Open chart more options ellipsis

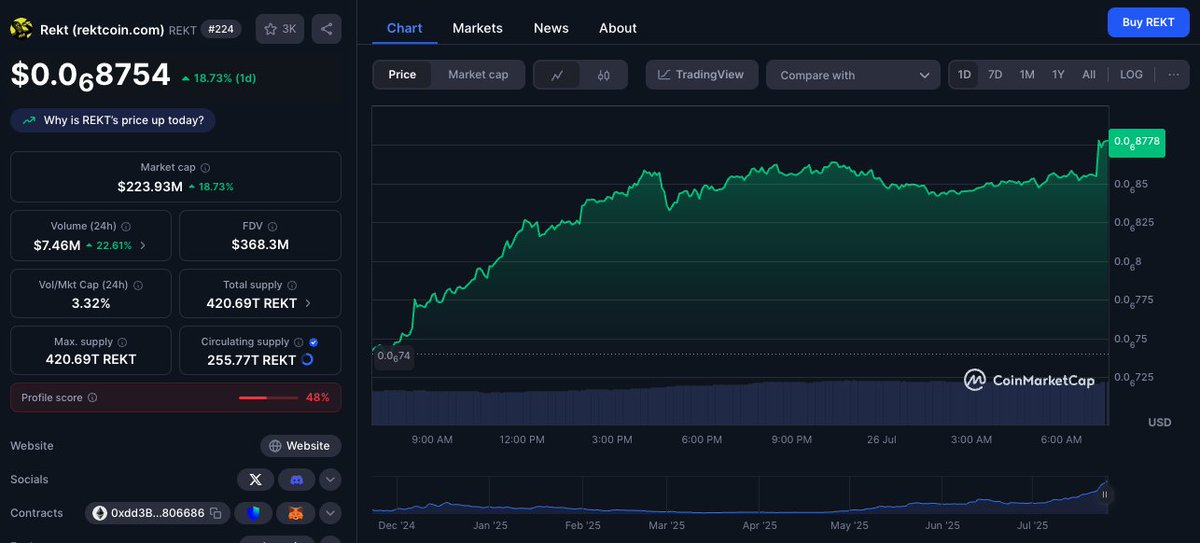coord(1173,75)
